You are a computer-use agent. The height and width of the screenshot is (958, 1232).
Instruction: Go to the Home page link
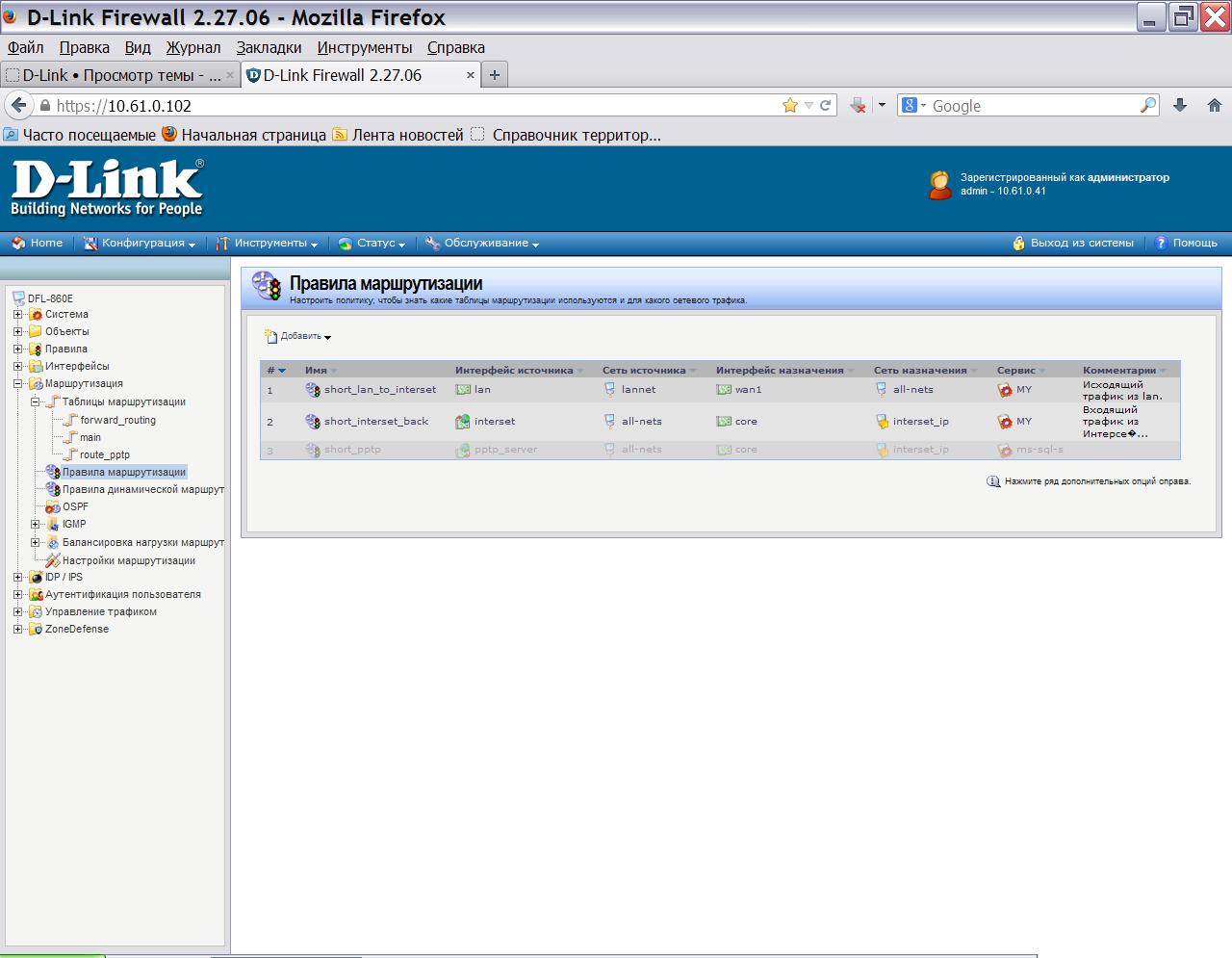tap(38, 244)
